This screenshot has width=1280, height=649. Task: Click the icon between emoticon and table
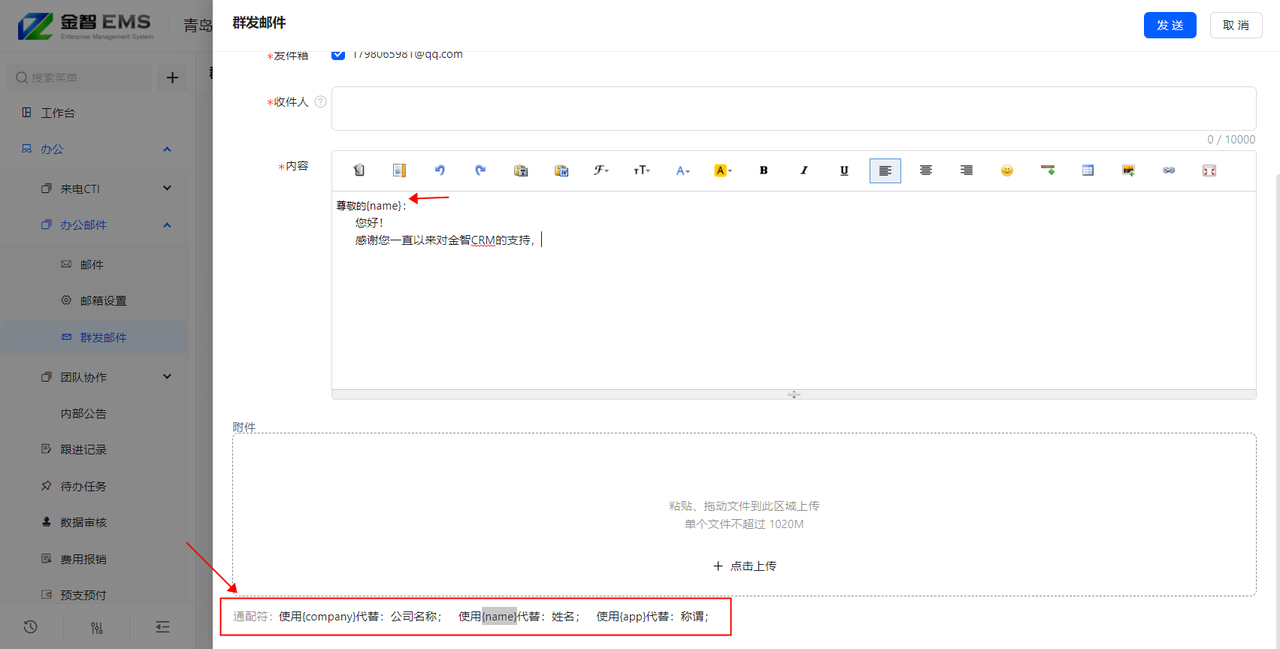coord(1048,171)
